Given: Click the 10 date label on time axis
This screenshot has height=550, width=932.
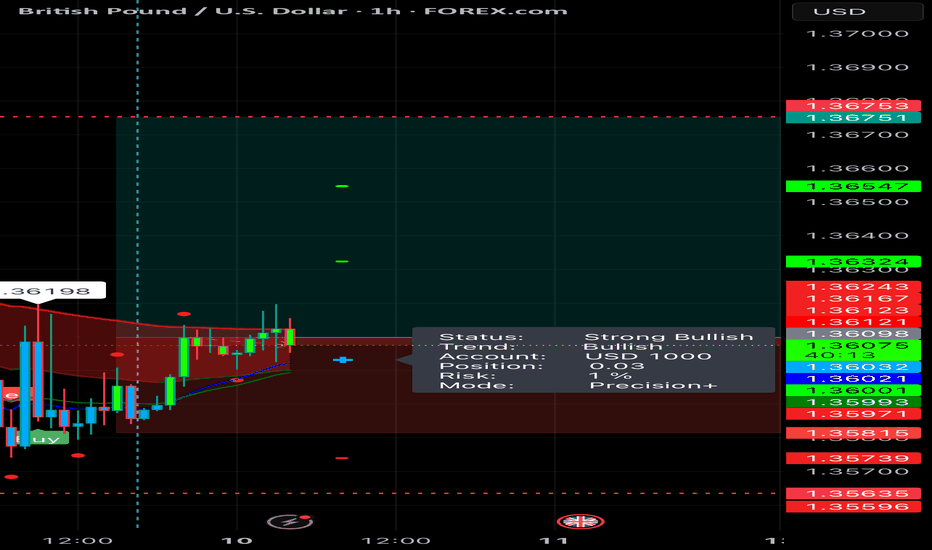Looking at the screenshot, I should (237, 540).
